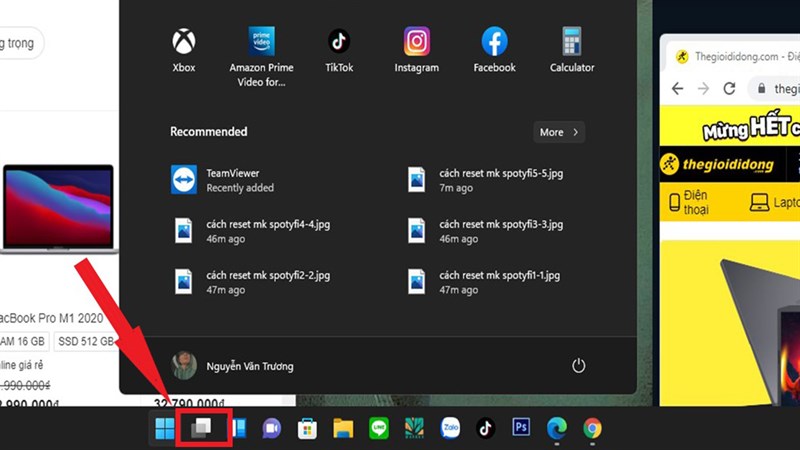Click thegioididong logo on website
800x450 pixels.
click(717, 164)
